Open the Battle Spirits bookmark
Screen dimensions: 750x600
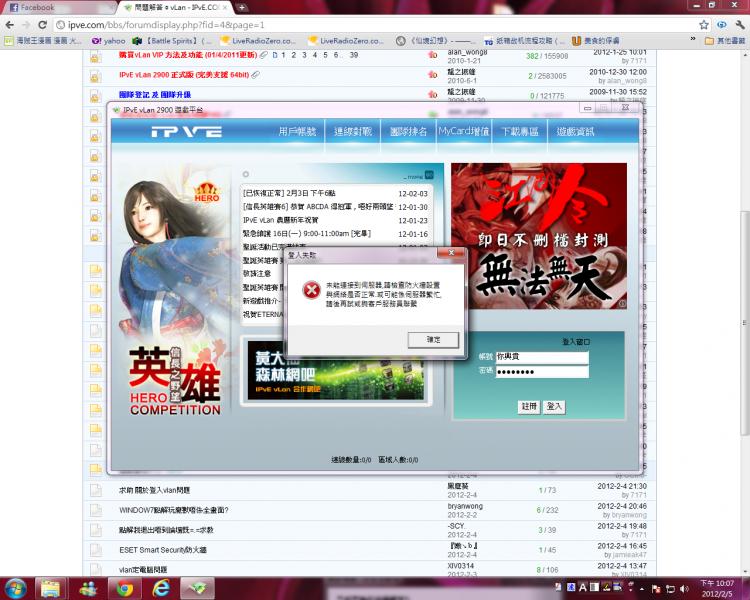pyautogui.click(x=171, y=41)
